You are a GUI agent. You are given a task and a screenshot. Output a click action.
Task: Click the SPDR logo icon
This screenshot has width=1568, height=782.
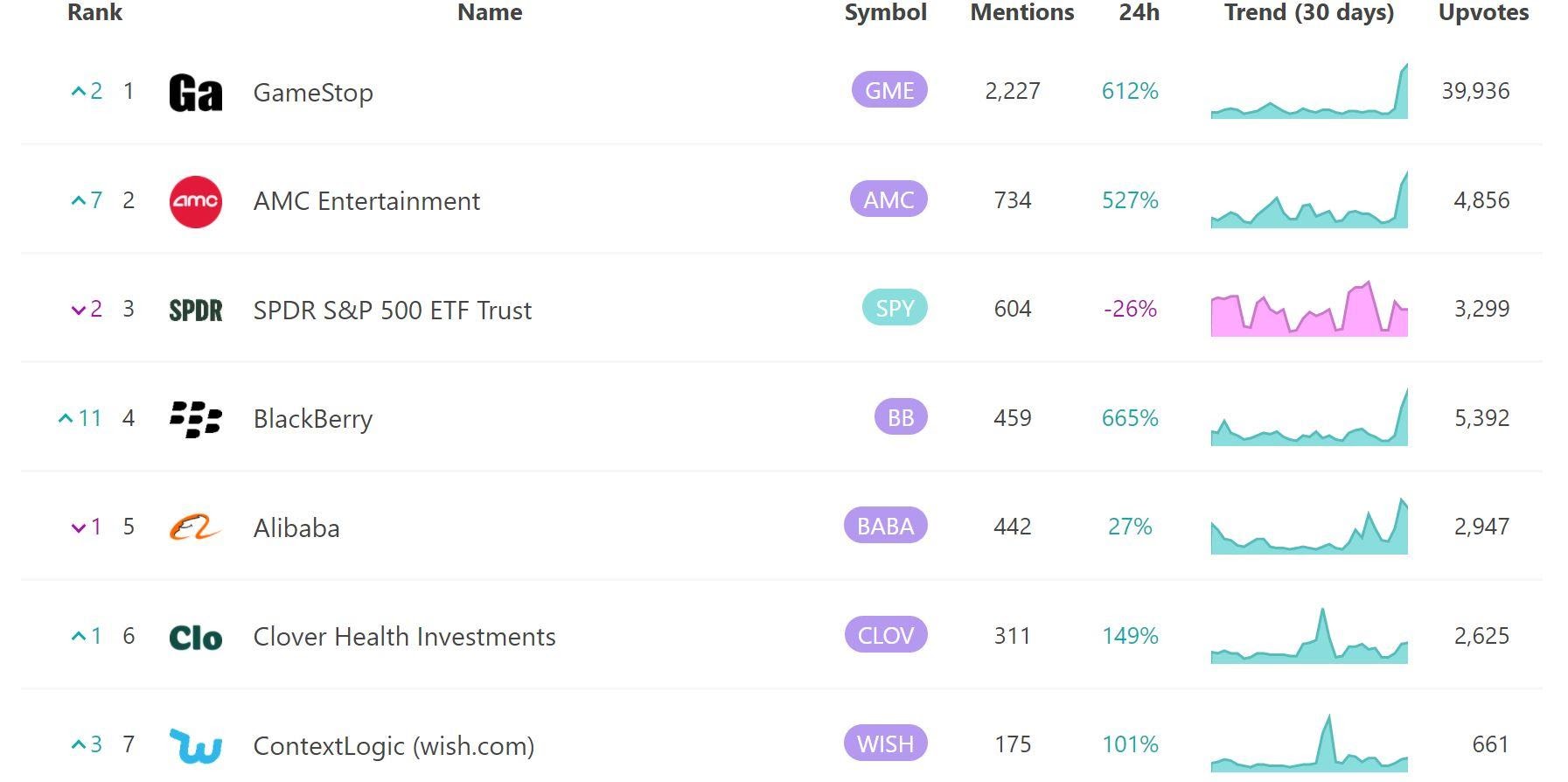(195, 311)
